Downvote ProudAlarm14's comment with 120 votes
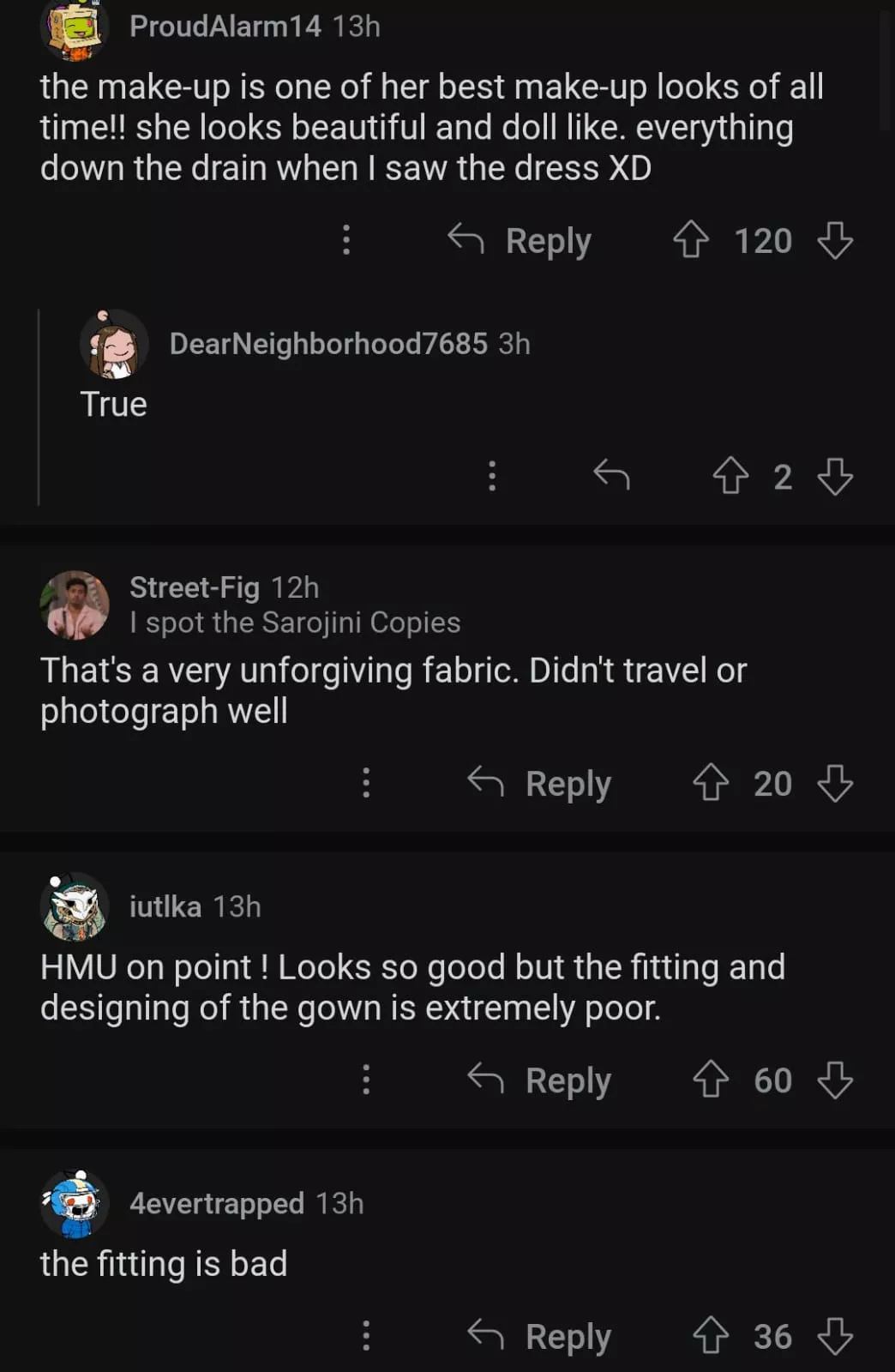Image resolution: width=895 pixels, height=1372 pixels. pyautogui.click(x=834, y=240)
